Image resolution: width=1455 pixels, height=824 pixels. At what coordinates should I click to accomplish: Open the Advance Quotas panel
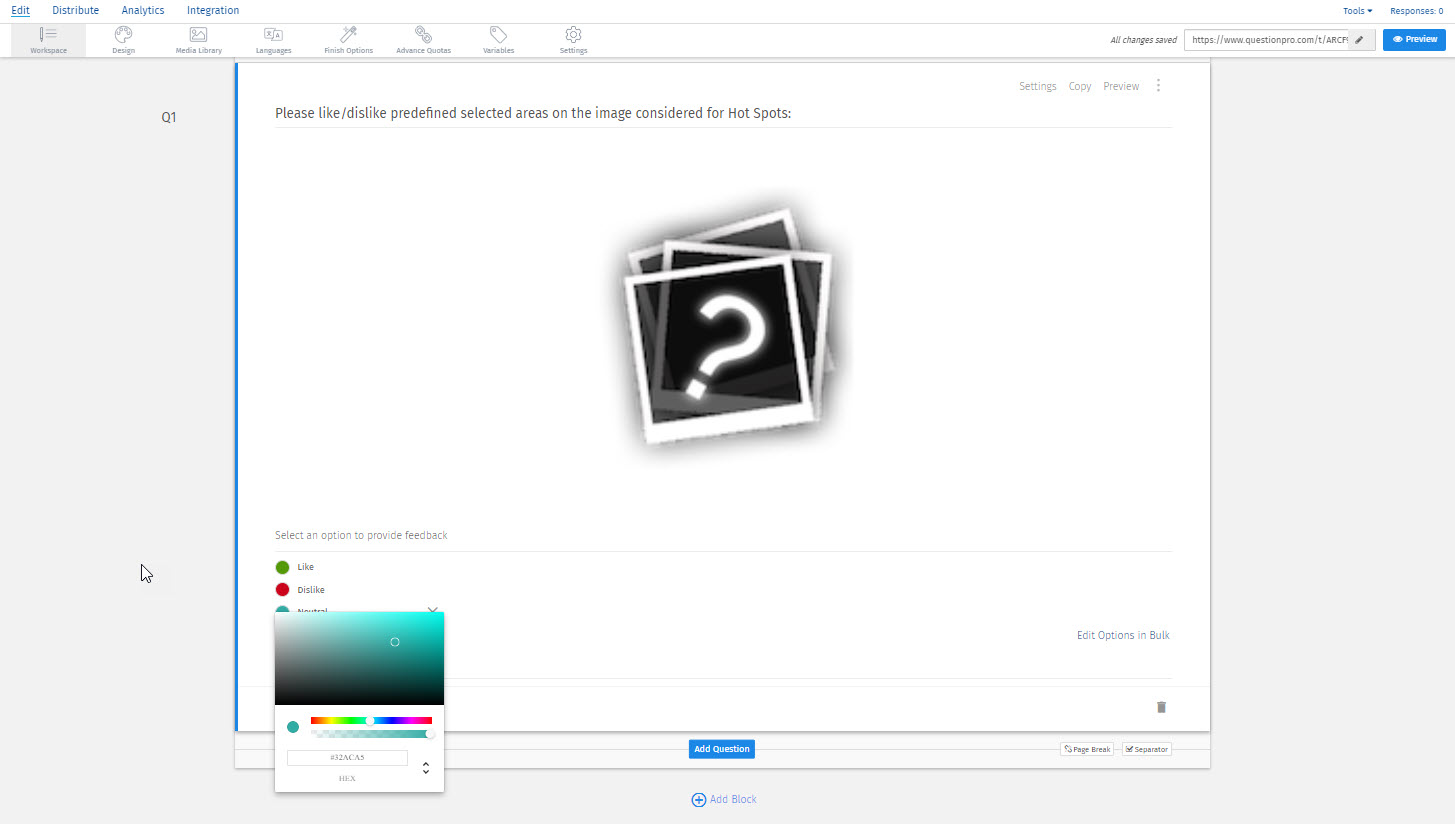click(423, 40)
